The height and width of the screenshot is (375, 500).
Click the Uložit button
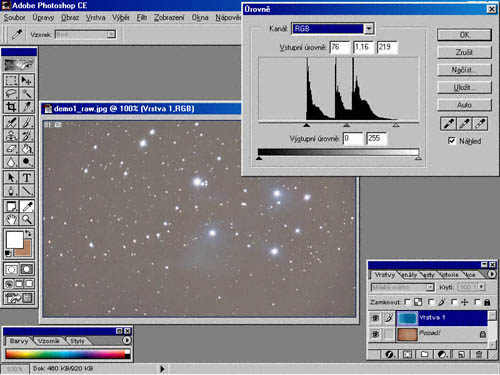(464, 87)
